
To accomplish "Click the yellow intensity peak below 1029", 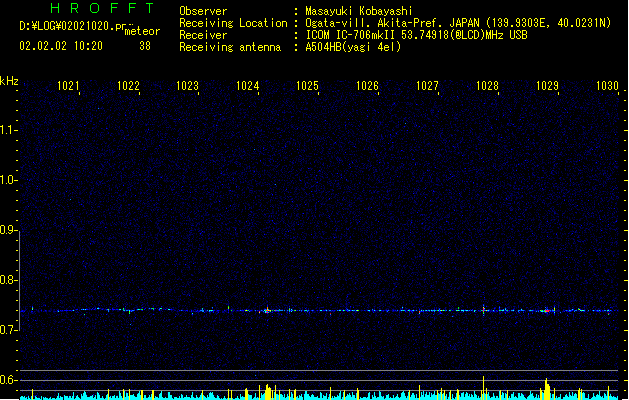I will tap(547, 388).
